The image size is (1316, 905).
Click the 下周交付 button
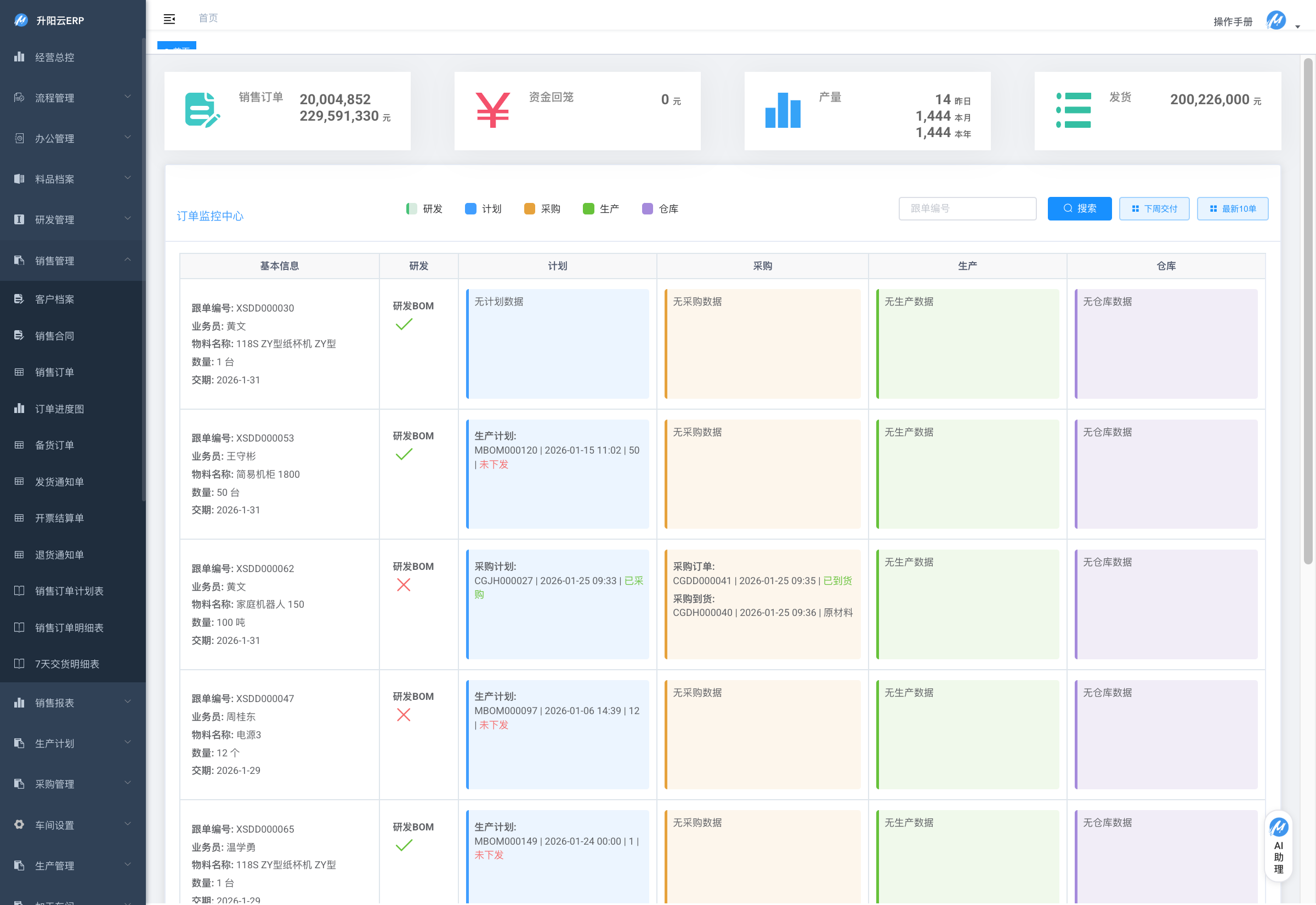tap(1154, 208)
